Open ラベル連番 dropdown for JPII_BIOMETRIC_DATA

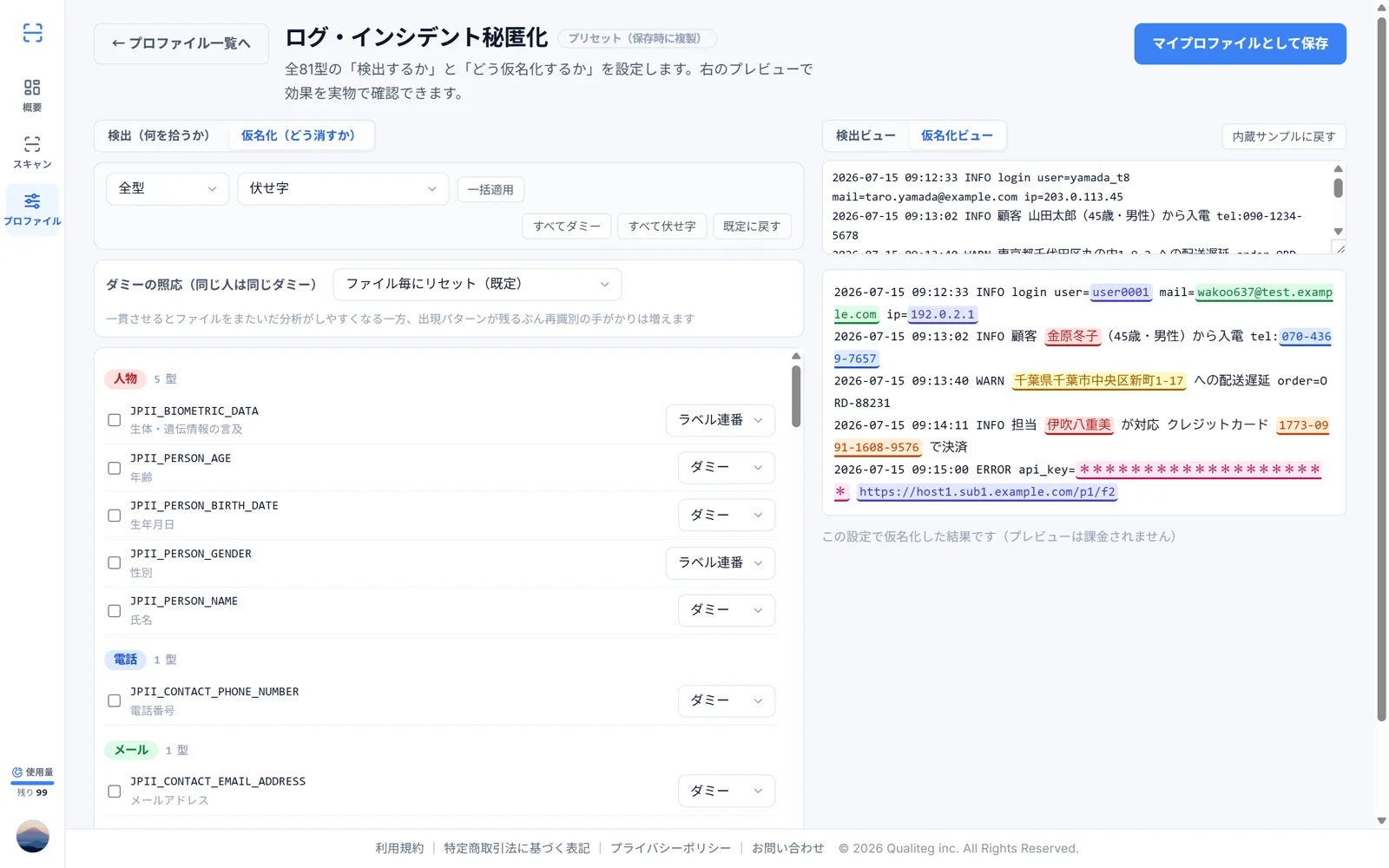pos(721,420)
